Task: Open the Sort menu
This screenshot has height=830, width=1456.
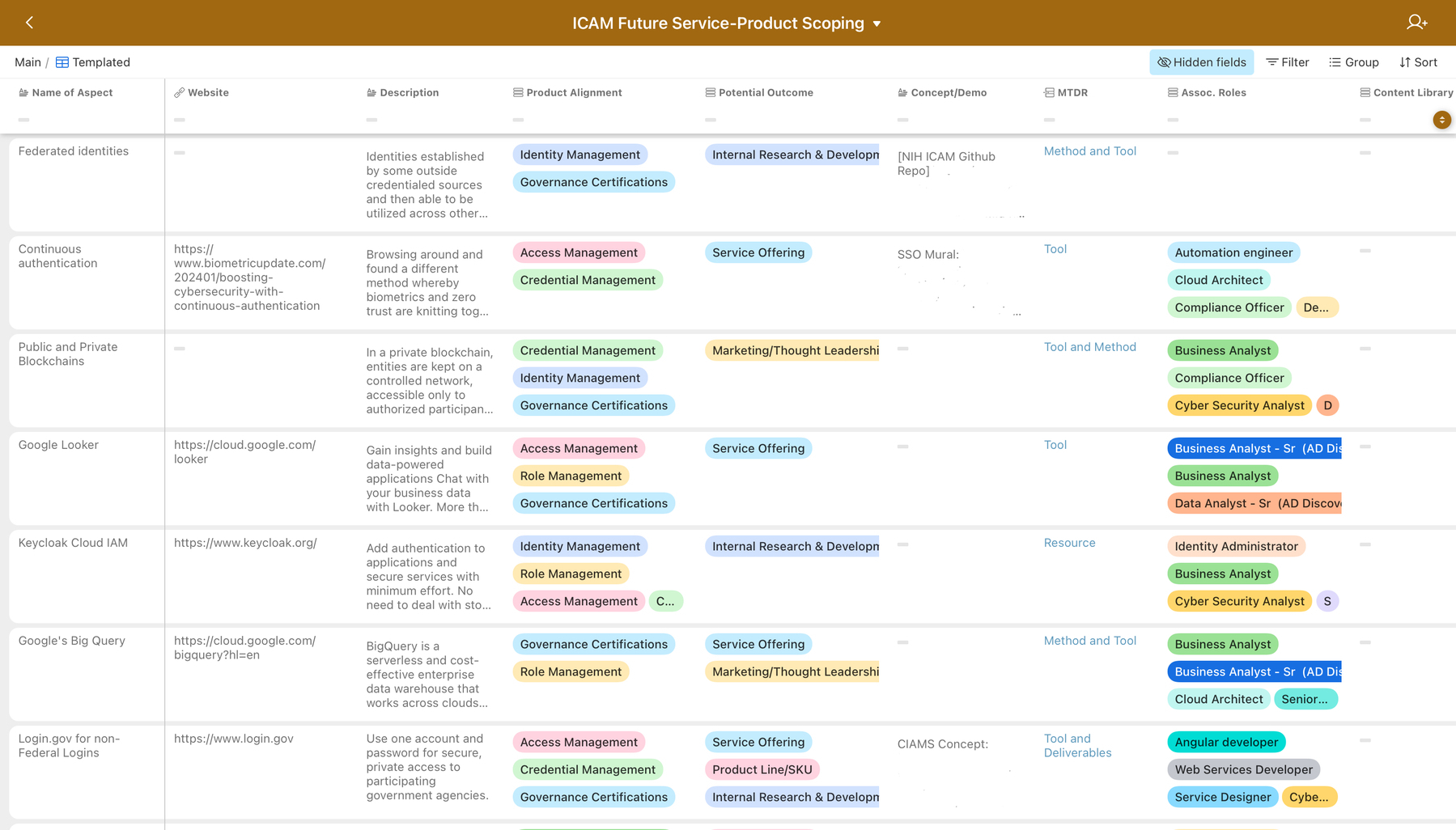Action: click(1418, 62)
